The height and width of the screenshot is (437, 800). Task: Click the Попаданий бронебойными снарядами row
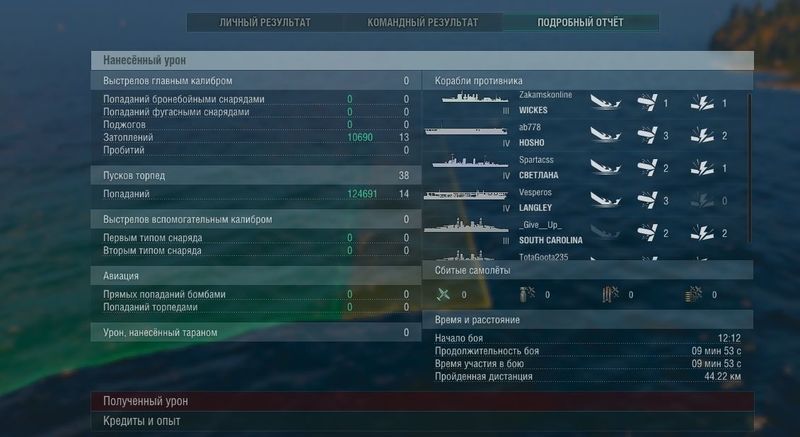click(x=256, y=99)
